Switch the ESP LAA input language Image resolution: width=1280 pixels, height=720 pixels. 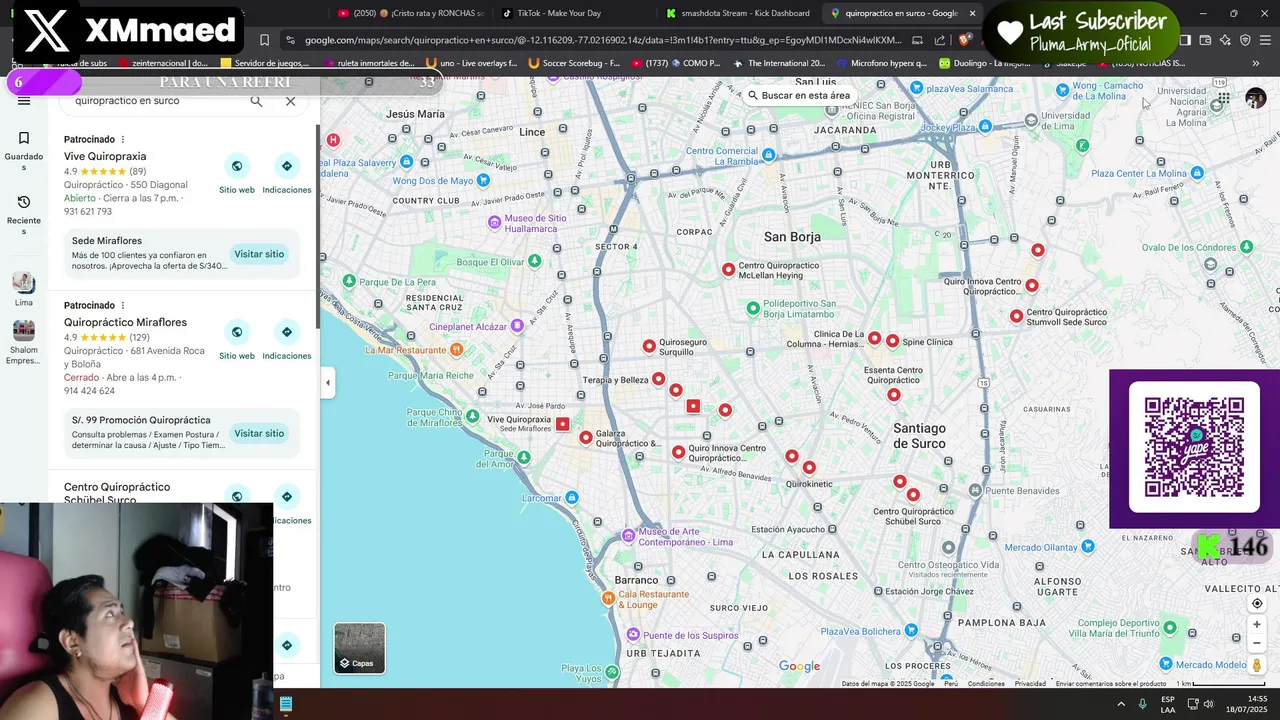1168,704
